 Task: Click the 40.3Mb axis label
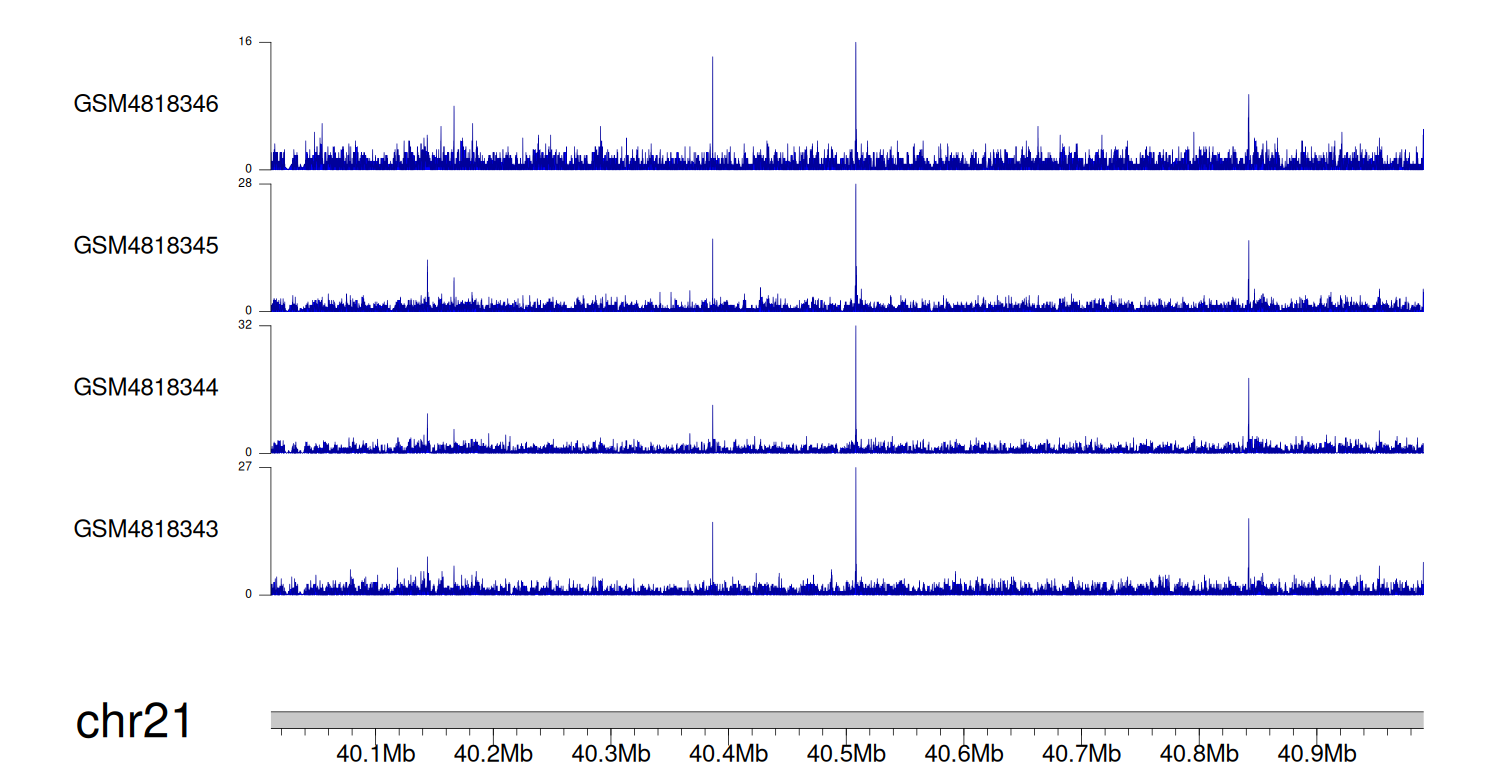pyautogui.click(x=611, y=753)
